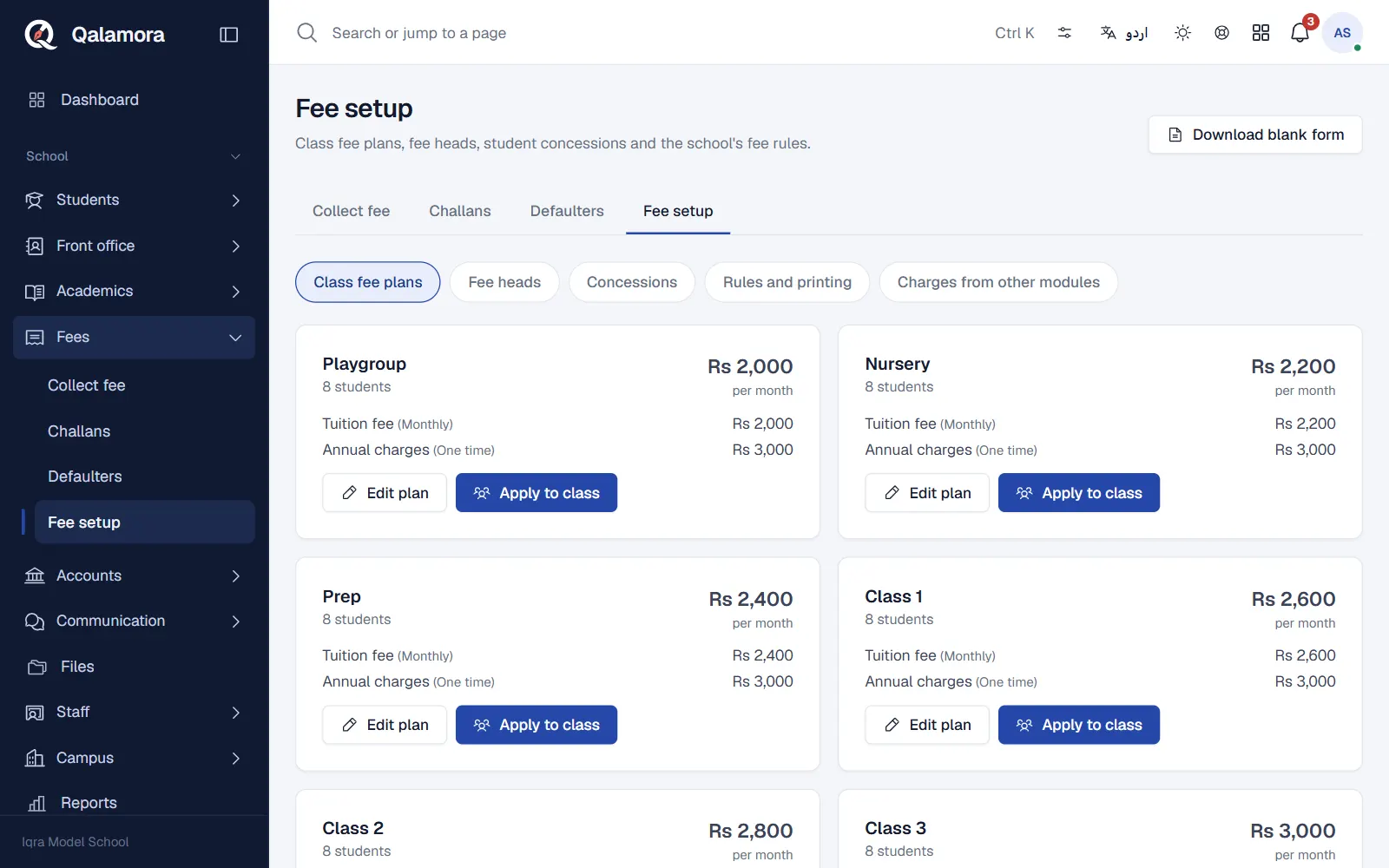Collapse the Fees menu

[135, 338]
